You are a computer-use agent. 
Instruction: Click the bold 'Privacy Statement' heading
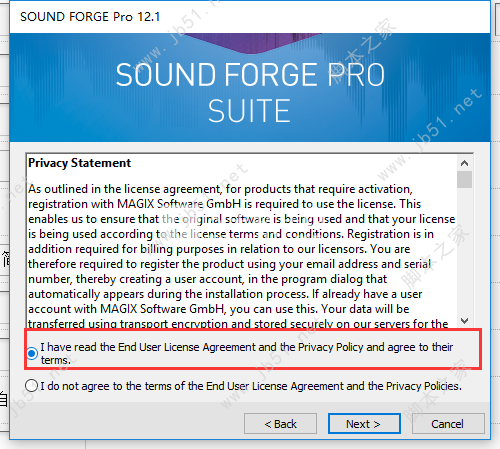point(79,163)
